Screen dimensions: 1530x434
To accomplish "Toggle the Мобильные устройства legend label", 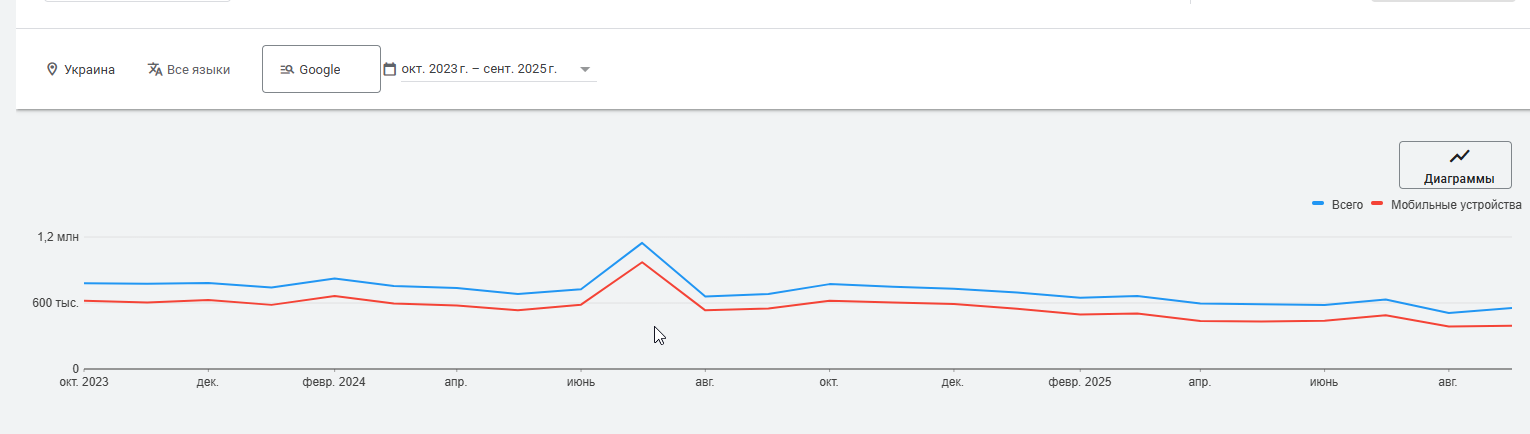I will tap(1456, 205).
